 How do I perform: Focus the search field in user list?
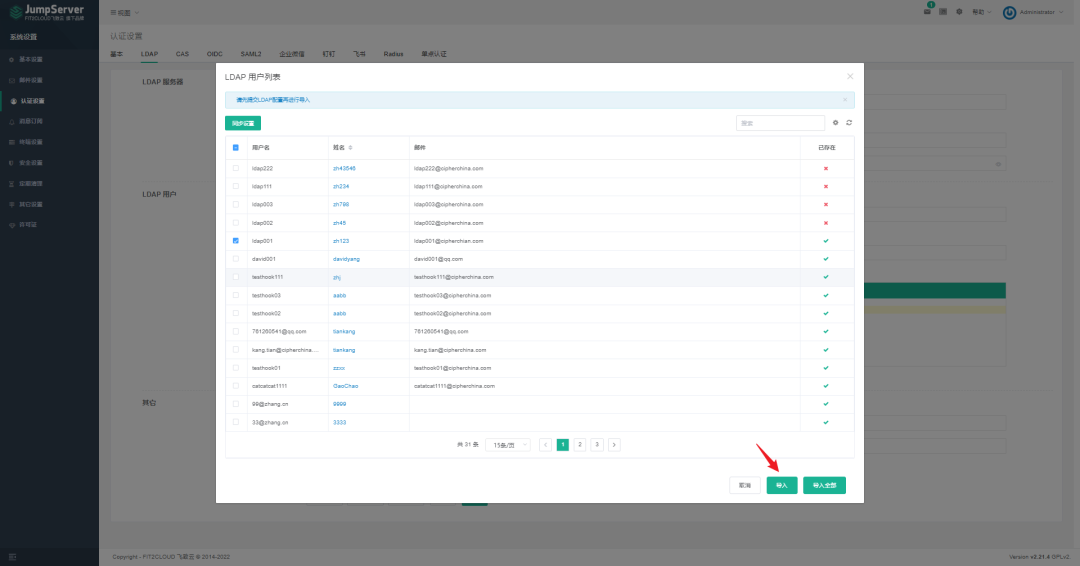[780, 123]
